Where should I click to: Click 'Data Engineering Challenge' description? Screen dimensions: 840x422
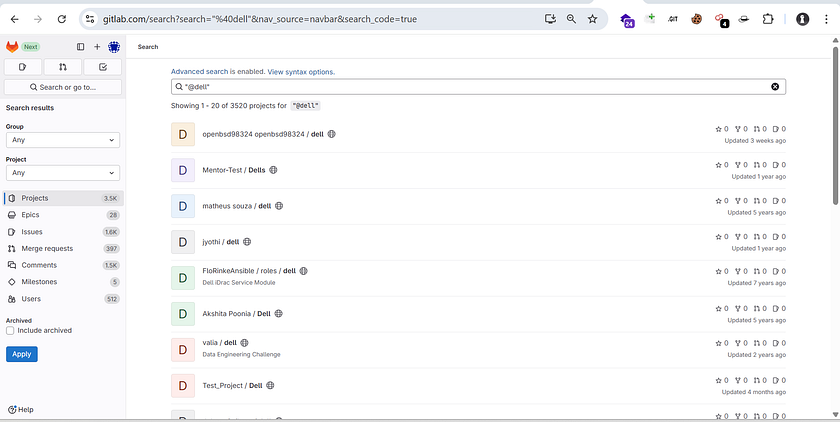tap(242, 354)
